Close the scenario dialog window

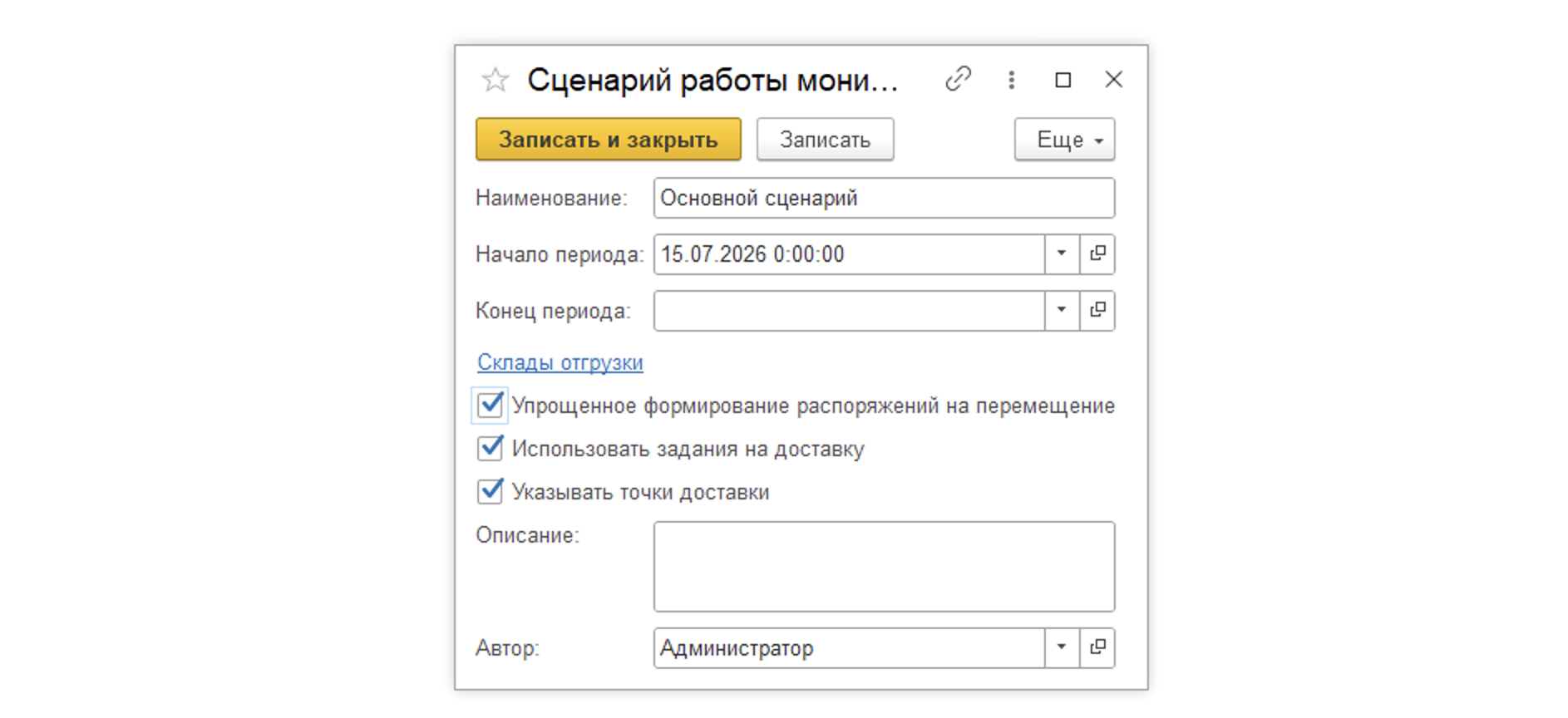pos(1113,79)
